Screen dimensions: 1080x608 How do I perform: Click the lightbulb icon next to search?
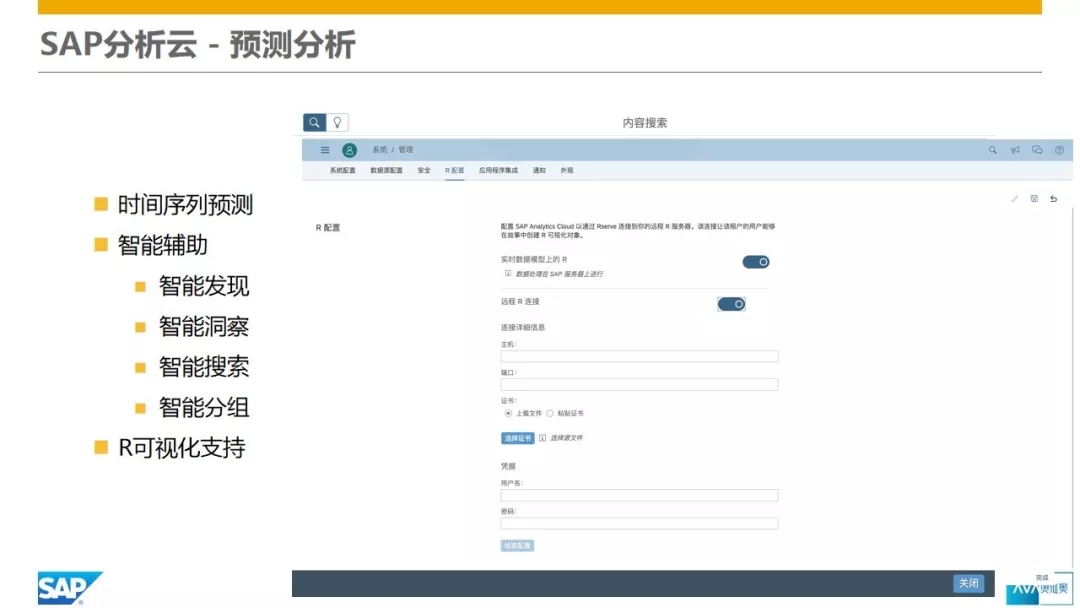point(337,123)
